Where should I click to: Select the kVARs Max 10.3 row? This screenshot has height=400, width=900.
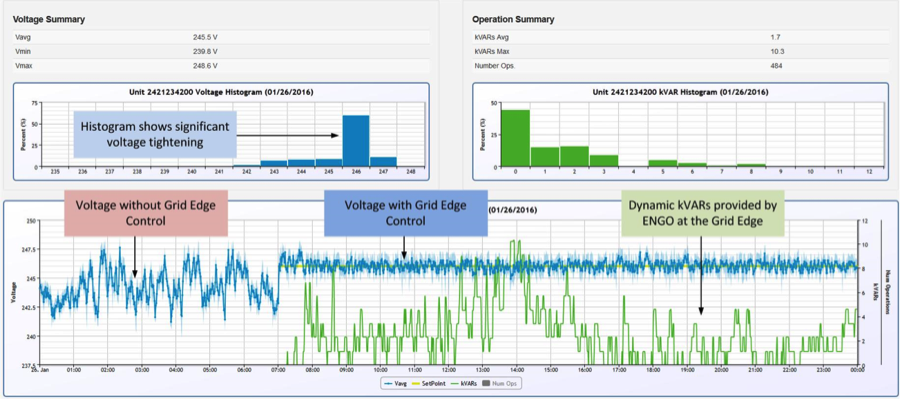pos(680,51)
